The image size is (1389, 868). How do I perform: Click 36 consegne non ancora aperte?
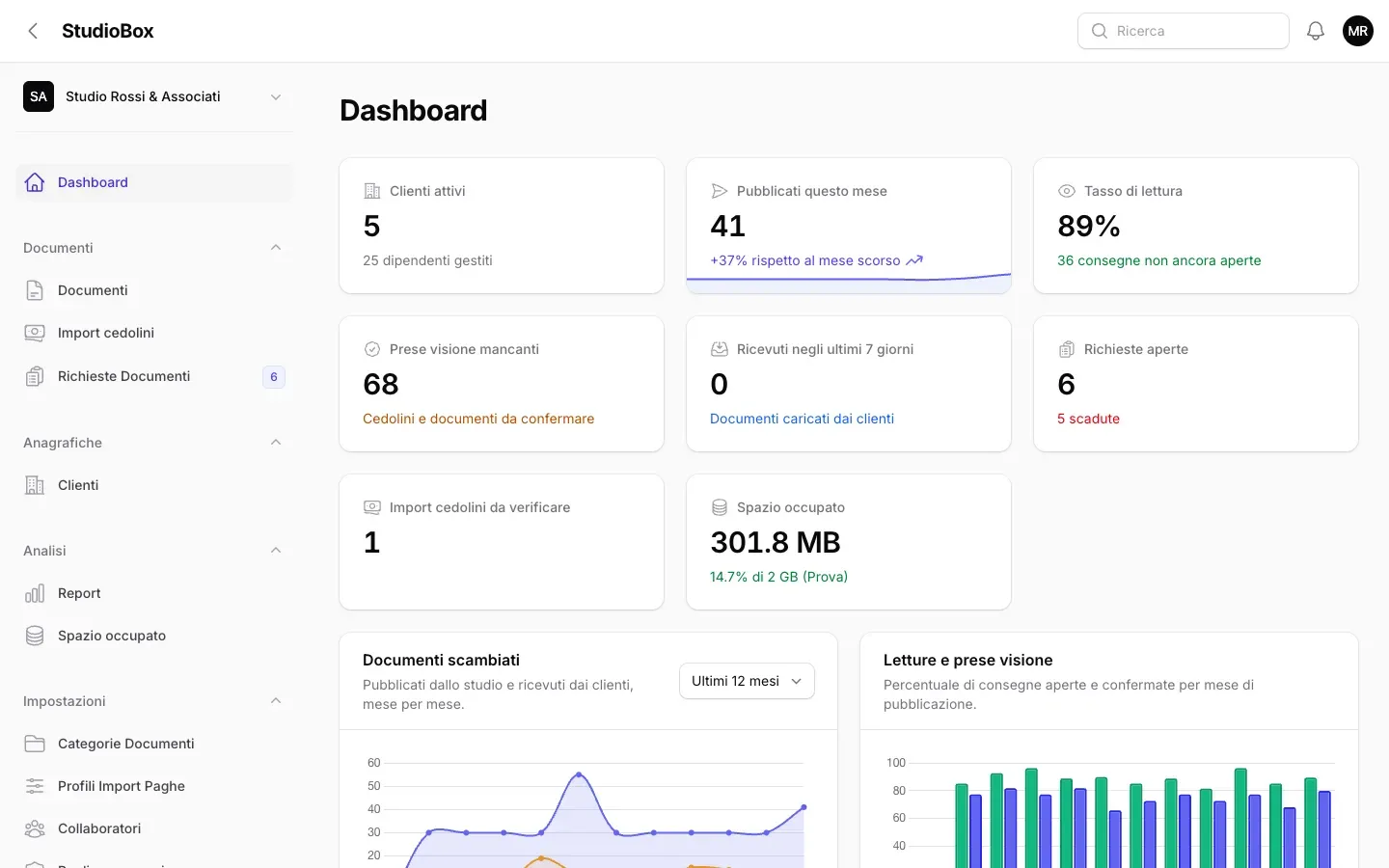pos(1158,260)
